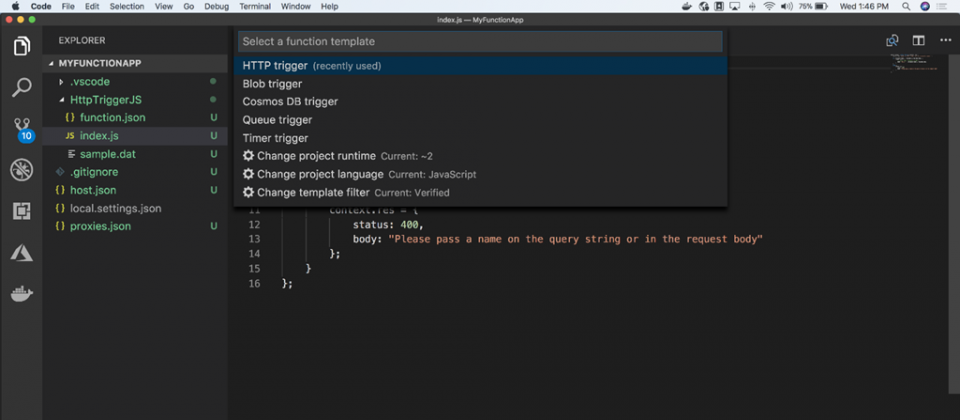Open the Debug view icon
960x420 pixels.
click(21, 171)
